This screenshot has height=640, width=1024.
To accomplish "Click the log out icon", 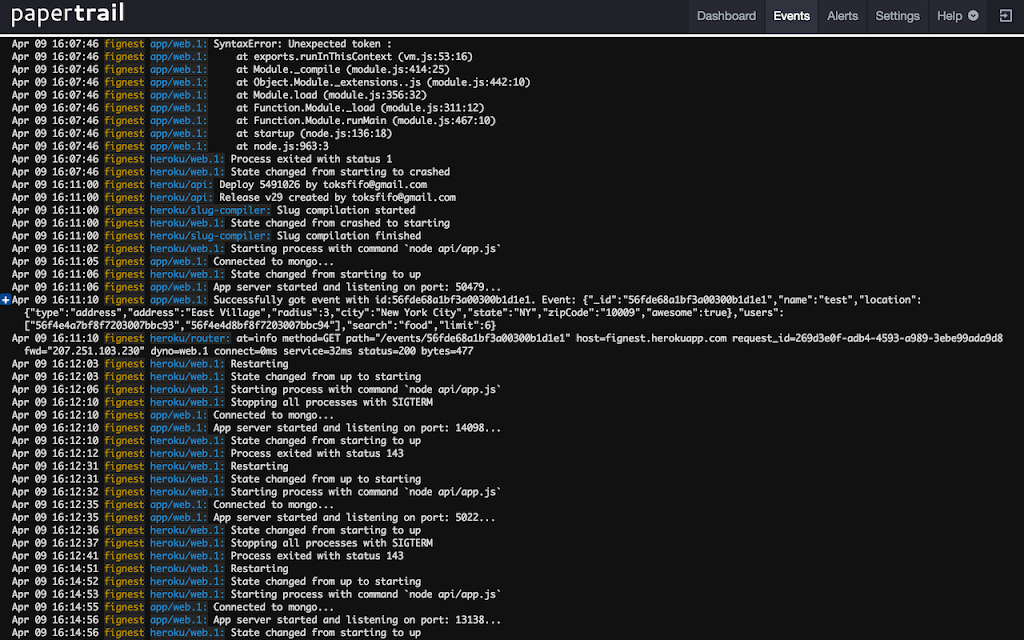I will point(1006,16).
